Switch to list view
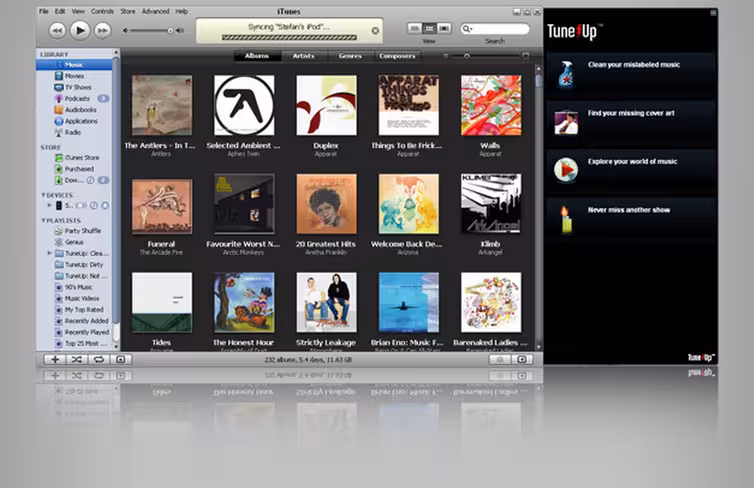 tap(414, 29)
